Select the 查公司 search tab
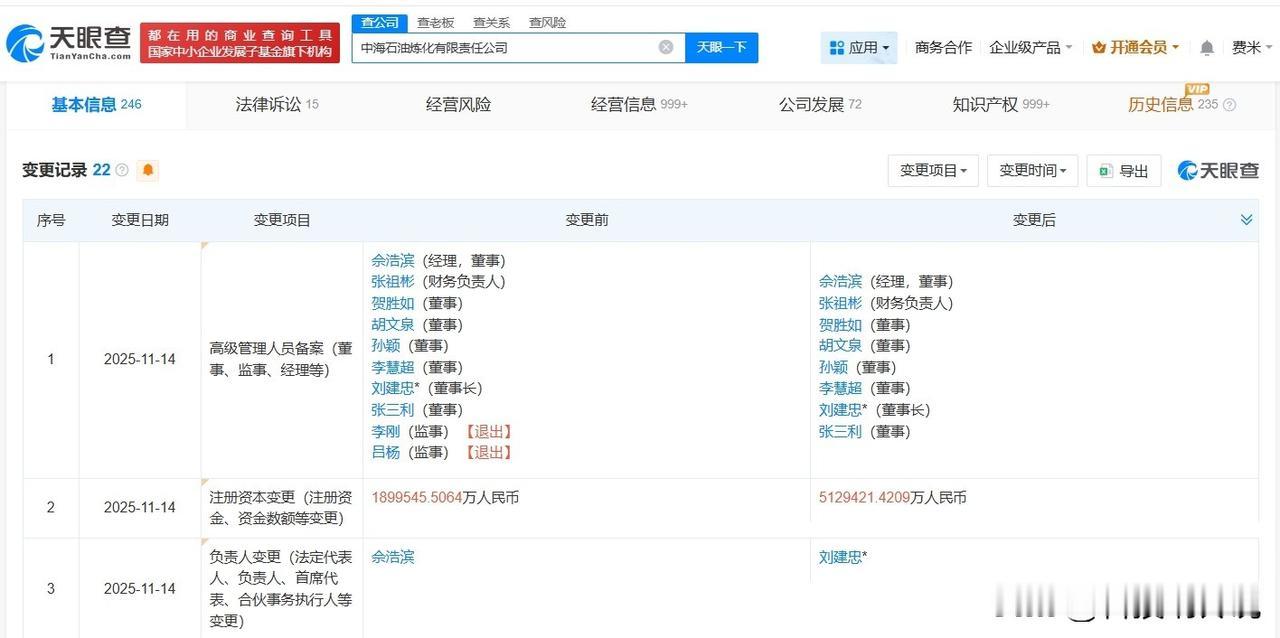 (x=379, y=22)
